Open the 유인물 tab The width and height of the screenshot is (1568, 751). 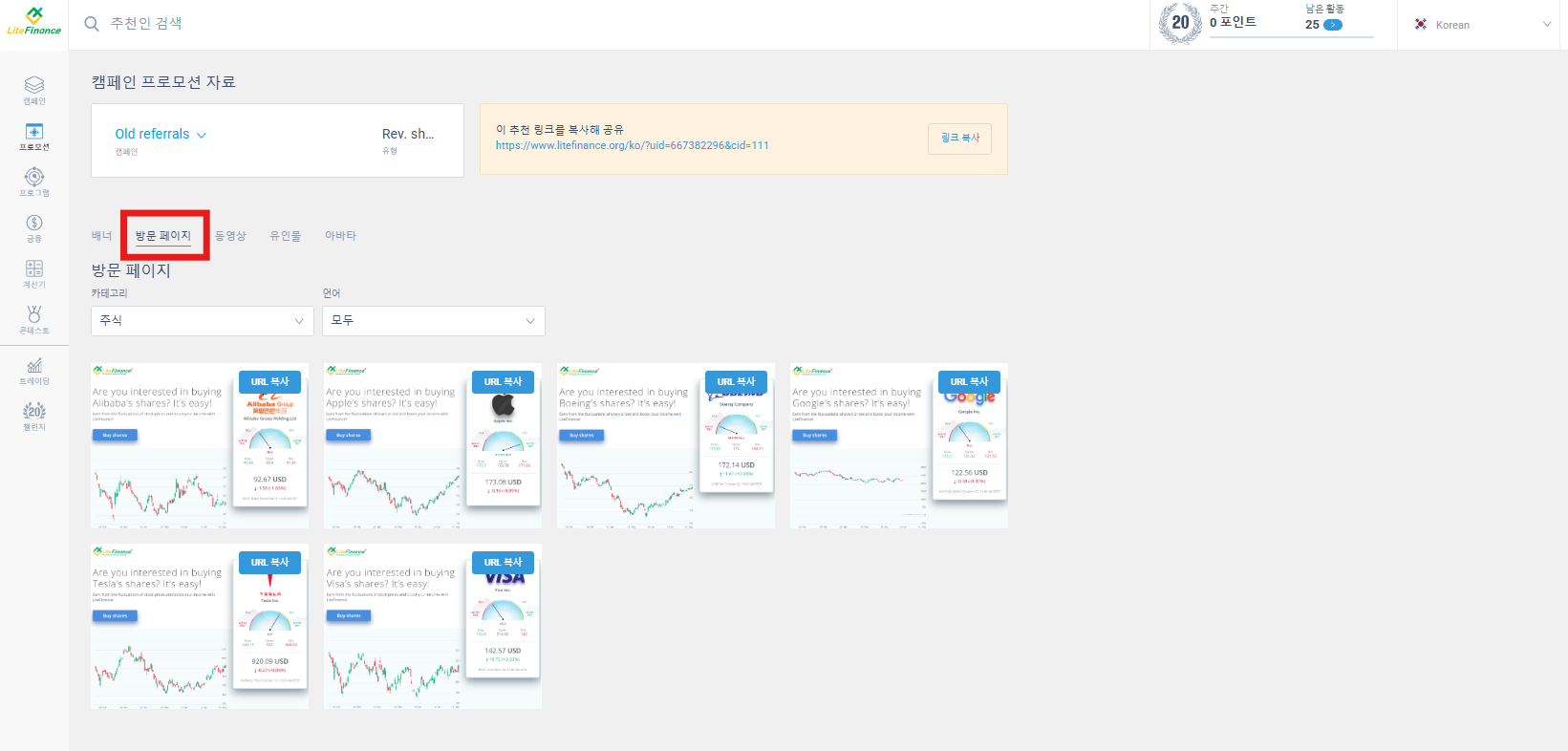285,236
